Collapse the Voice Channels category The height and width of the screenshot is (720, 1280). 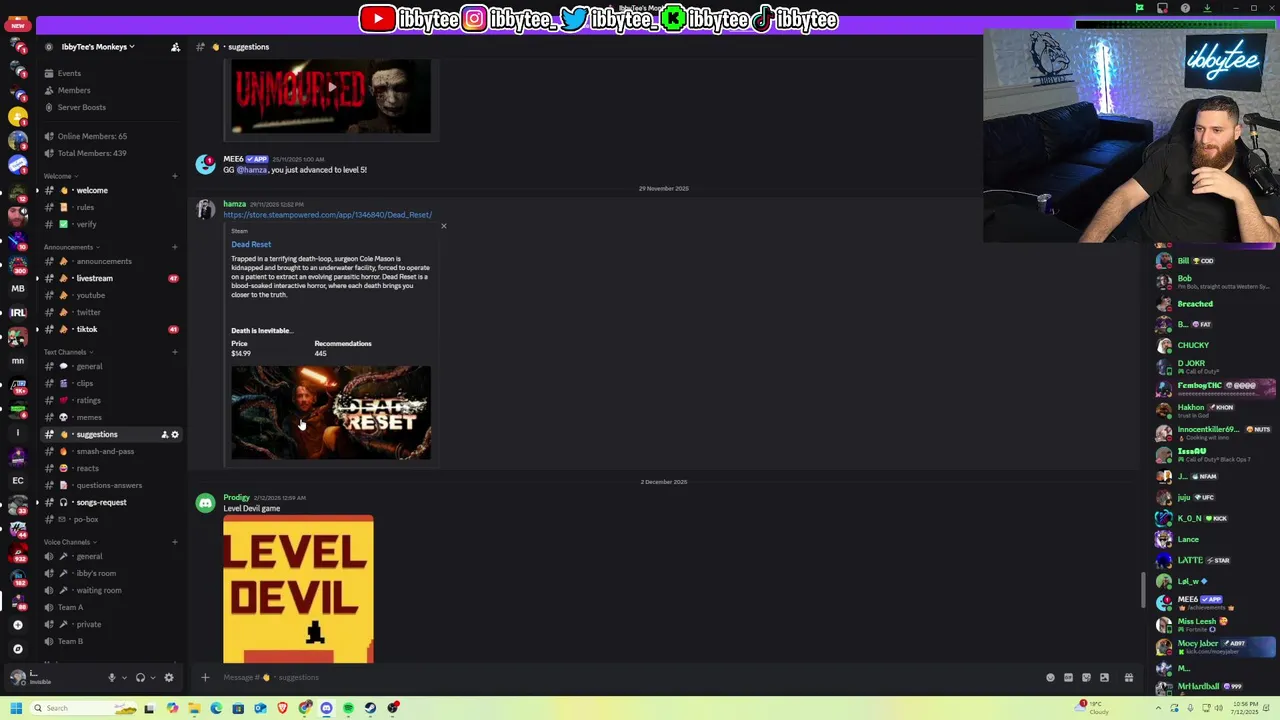coord(69,542)
